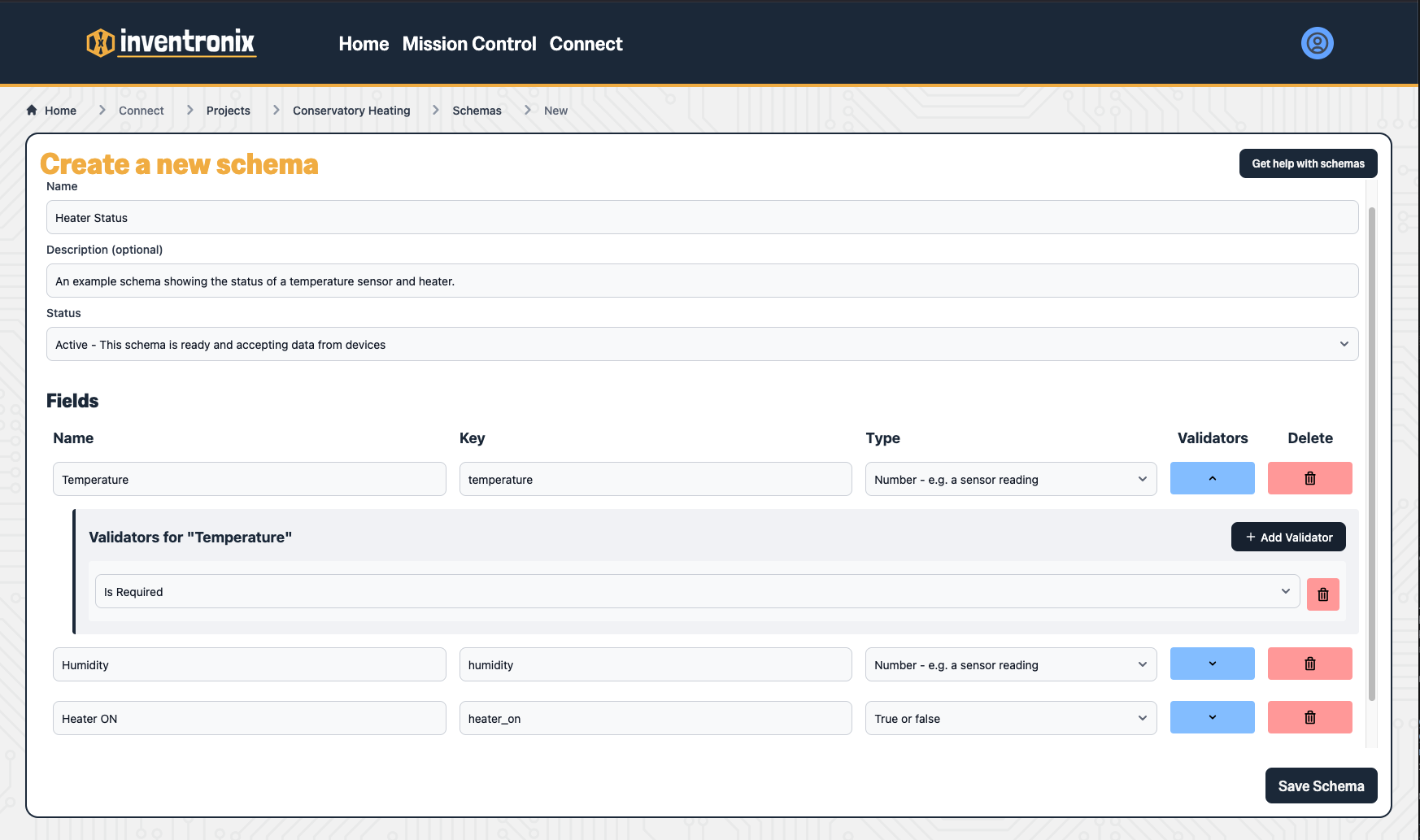Open the Status dropdown
The image size is (1420, 840).
(x=701, y=345)
